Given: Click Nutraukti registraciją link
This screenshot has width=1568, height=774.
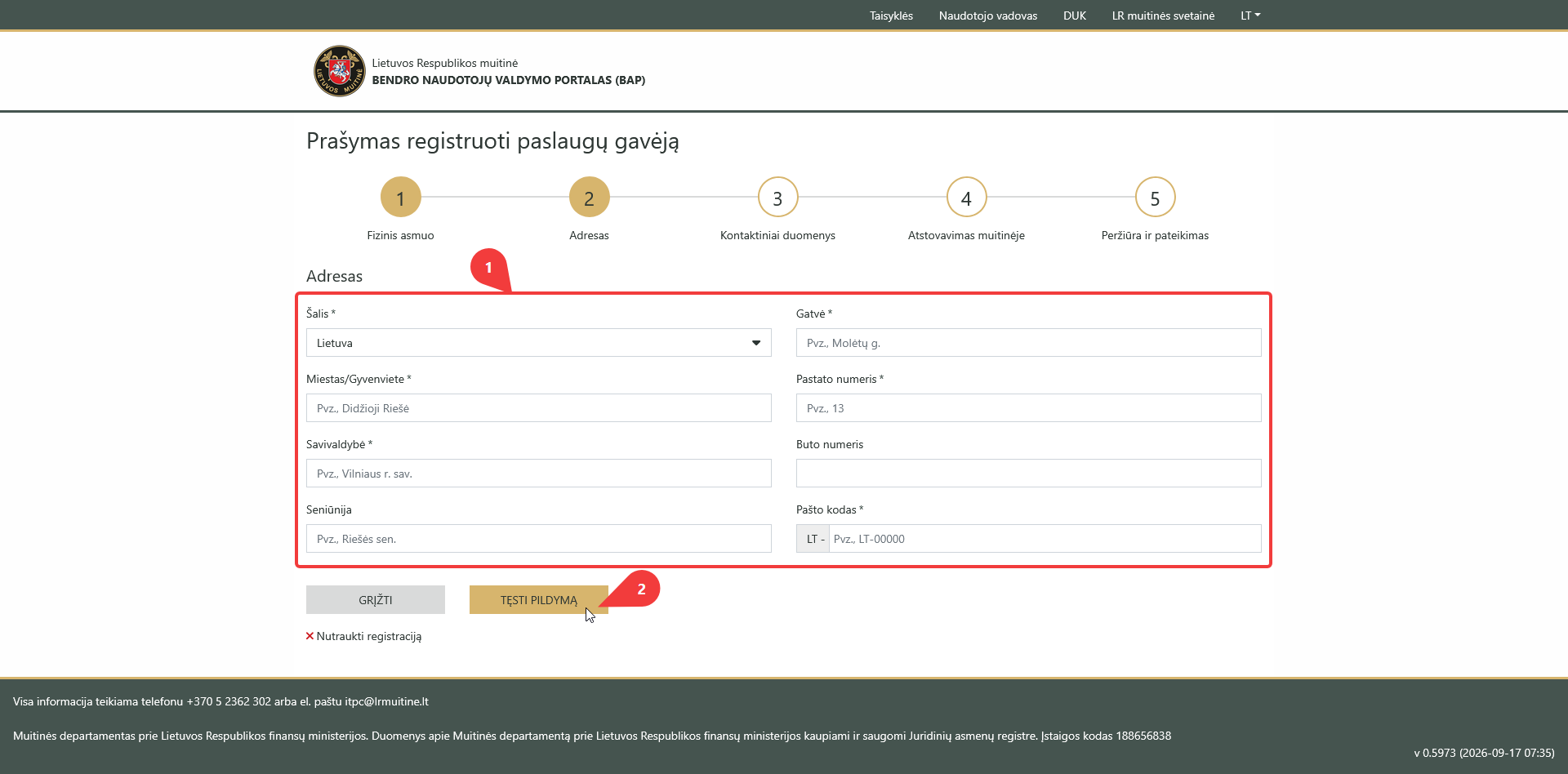Looking at the screenshot, I should [x=369, y=636].
